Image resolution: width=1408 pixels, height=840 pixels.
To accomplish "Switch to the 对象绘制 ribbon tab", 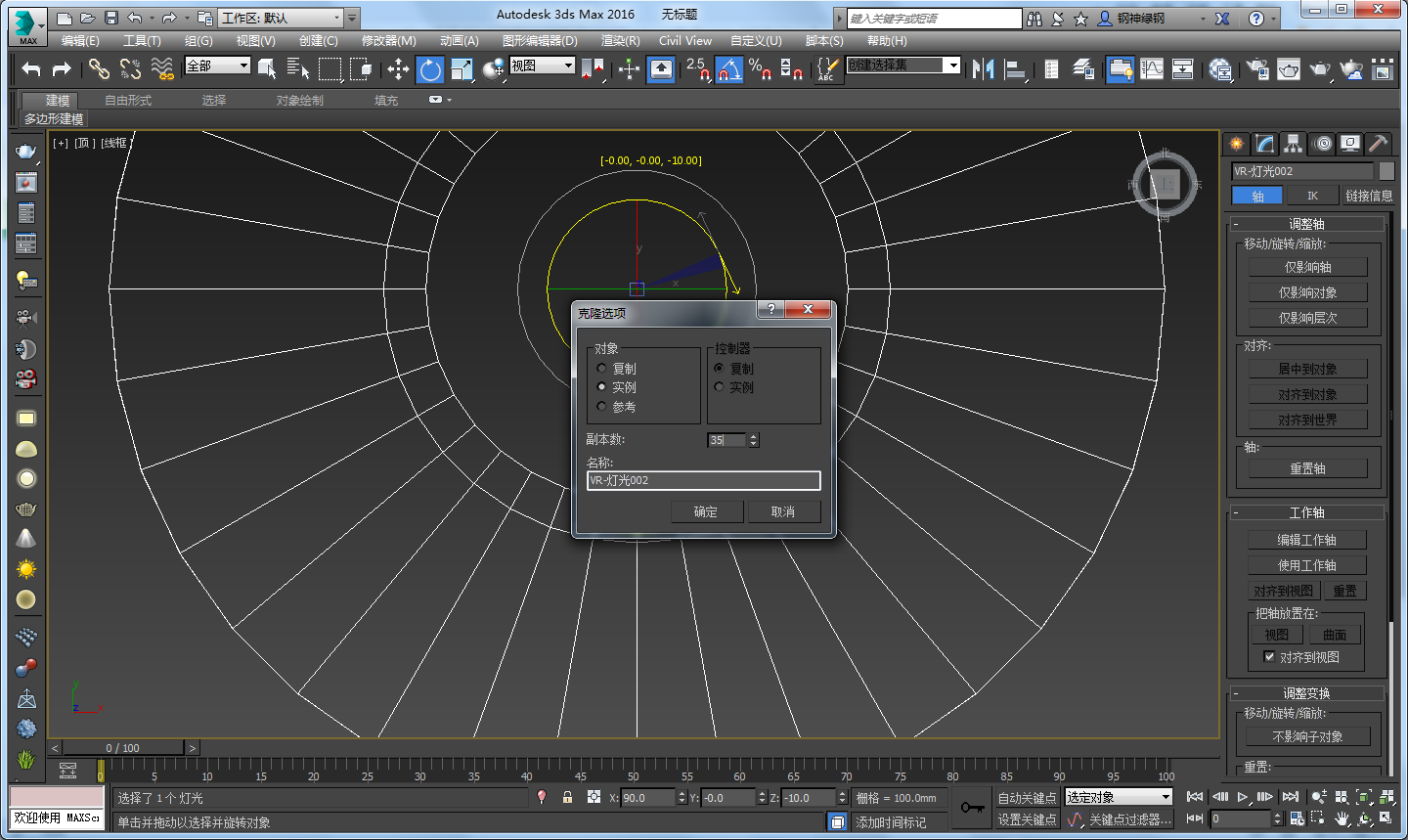I will pyautogui.click(x=299, y=100).
